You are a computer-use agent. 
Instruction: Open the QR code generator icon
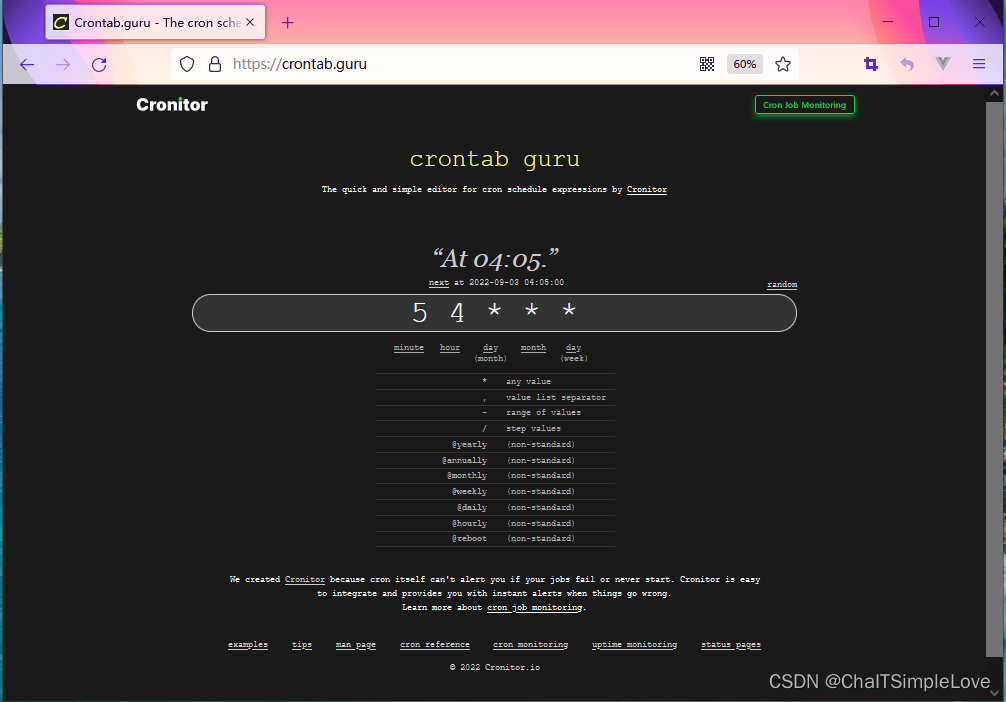pyautogui.click(x=707, y=64)
